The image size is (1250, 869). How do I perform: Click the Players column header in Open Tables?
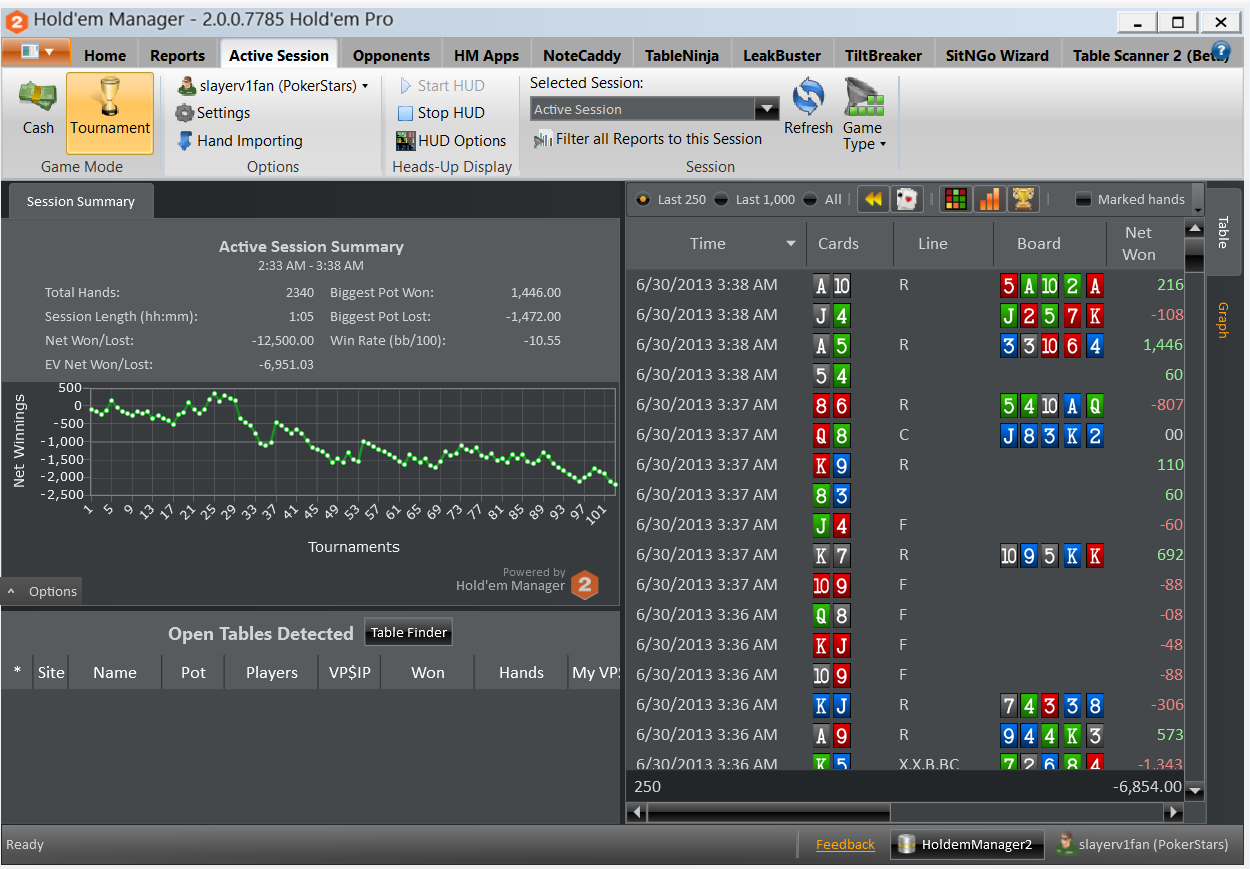(x=271, y=672)
